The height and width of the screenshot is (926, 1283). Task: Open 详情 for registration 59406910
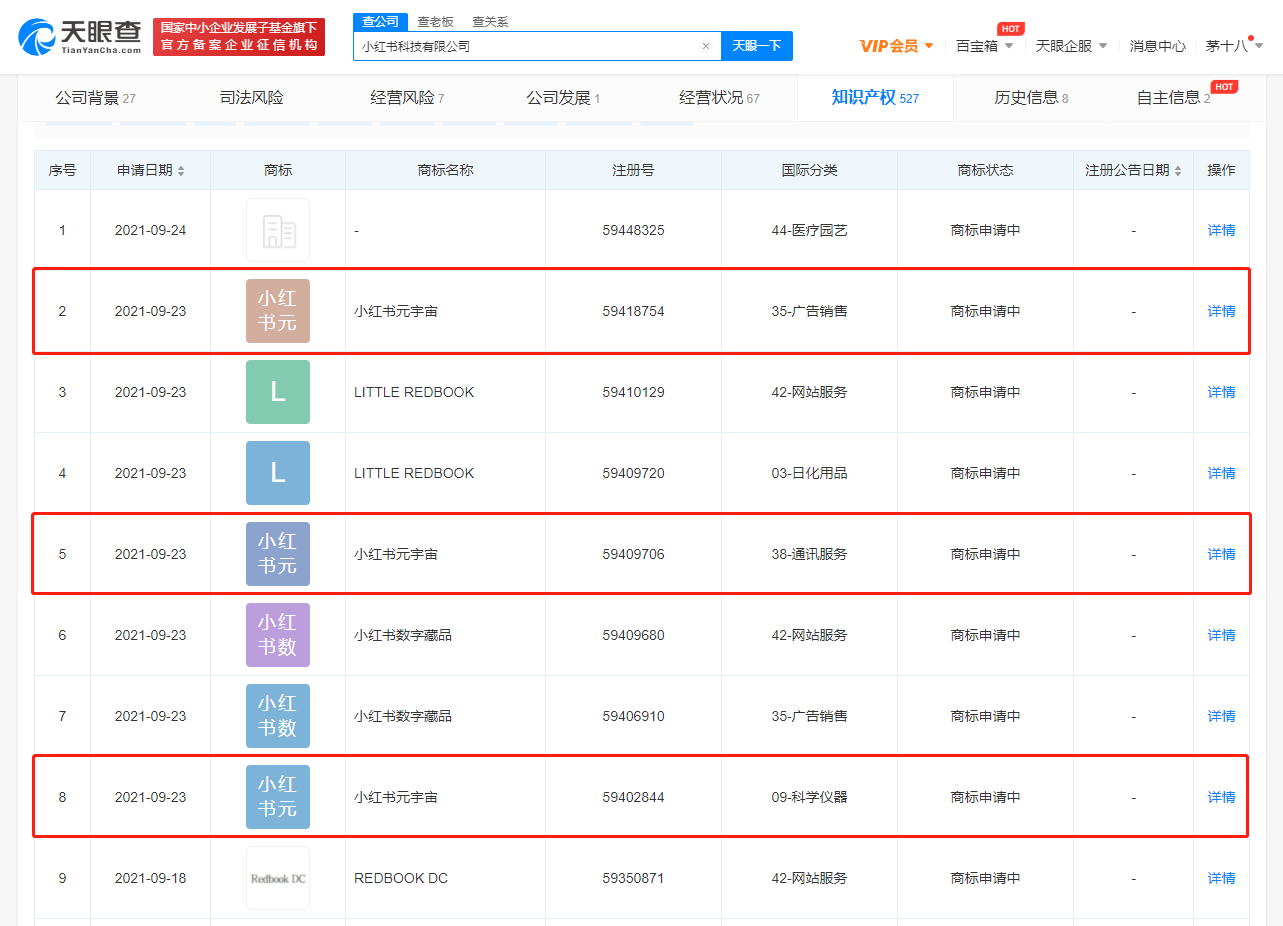1221,716
